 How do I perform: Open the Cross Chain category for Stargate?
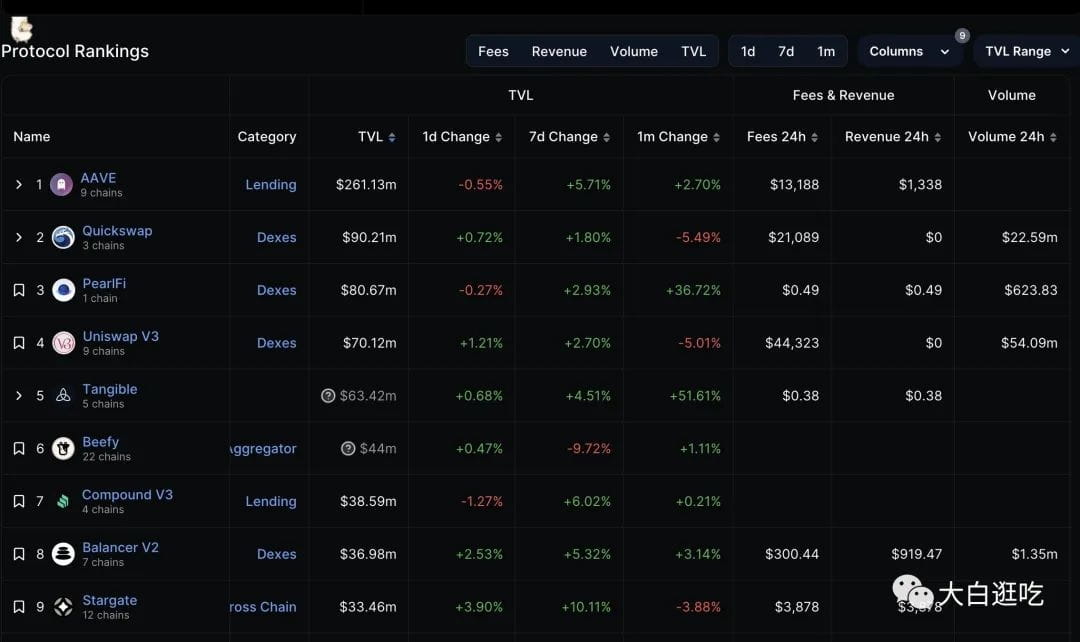click(263, 607)
